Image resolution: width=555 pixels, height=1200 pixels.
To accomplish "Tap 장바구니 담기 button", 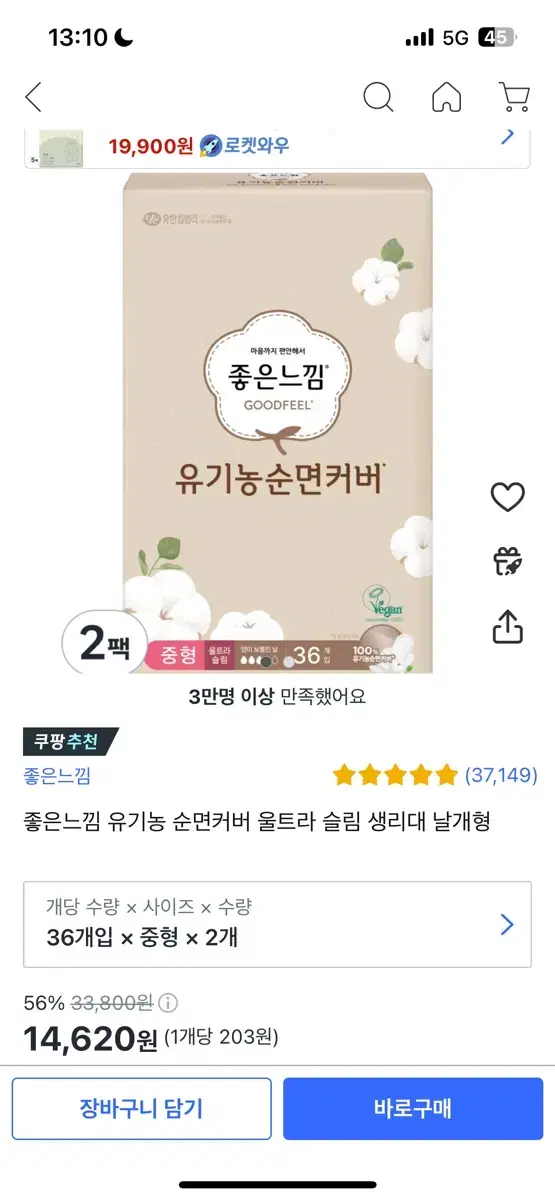I will (141, 1108).
